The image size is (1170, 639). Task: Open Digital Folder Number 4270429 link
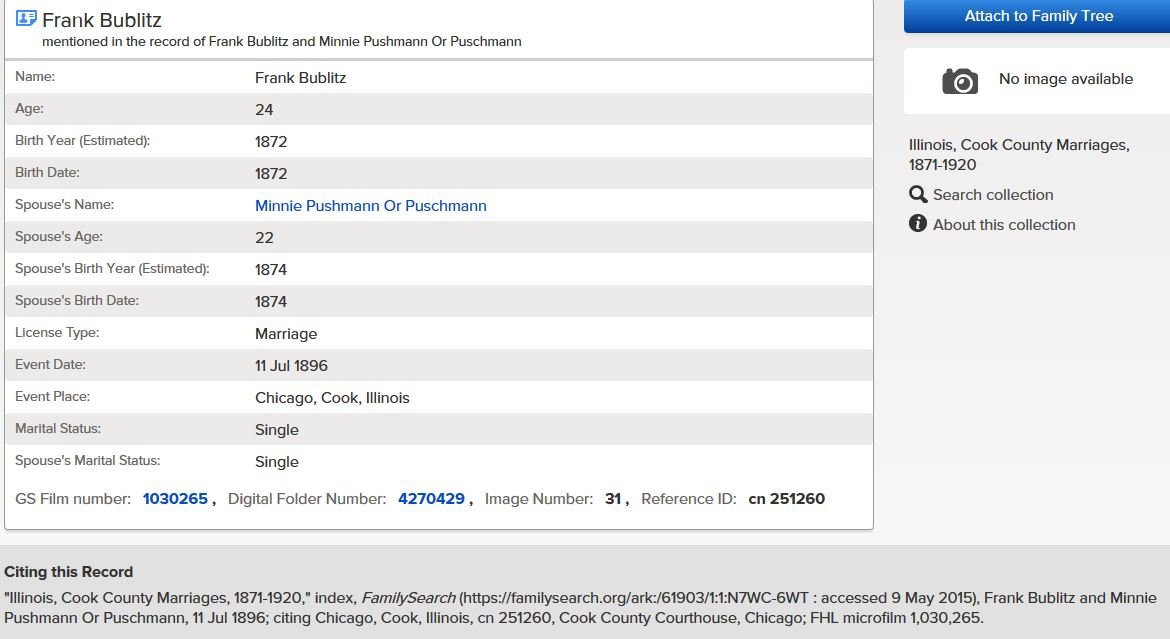click(431, 499)
